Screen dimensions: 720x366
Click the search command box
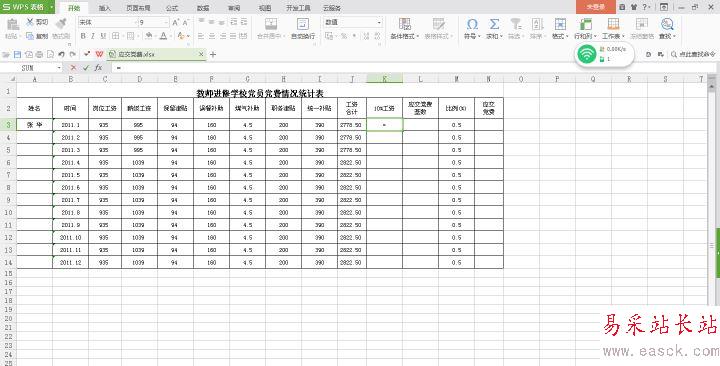(693, 54)
